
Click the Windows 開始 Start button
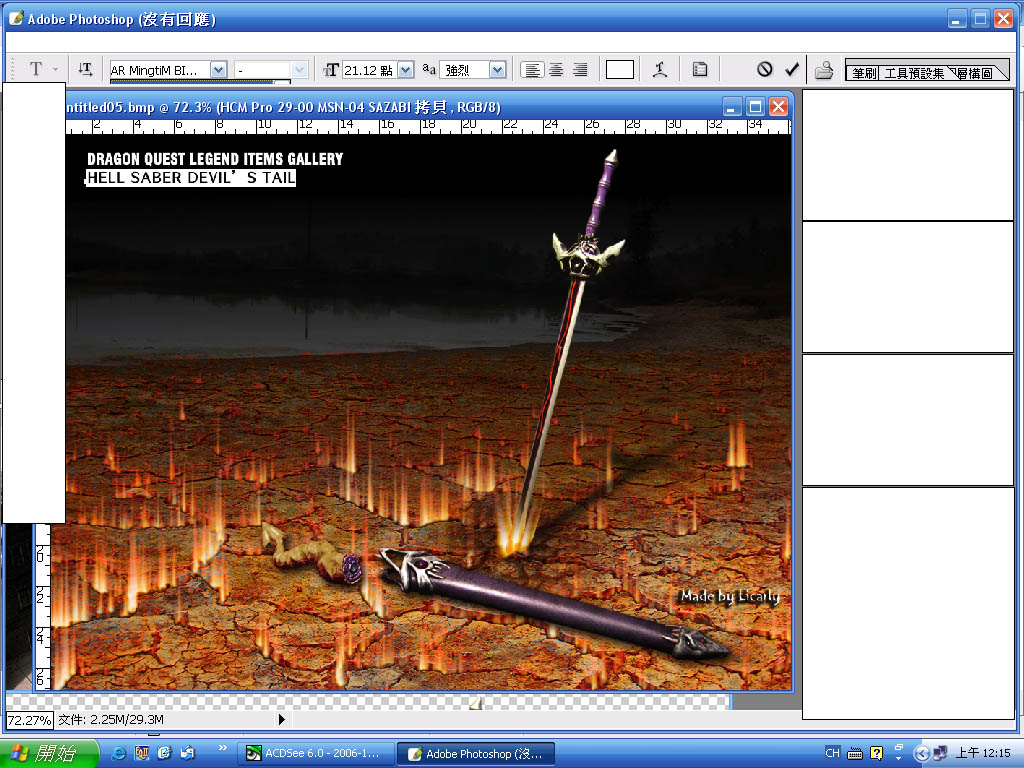click(49, 753)
